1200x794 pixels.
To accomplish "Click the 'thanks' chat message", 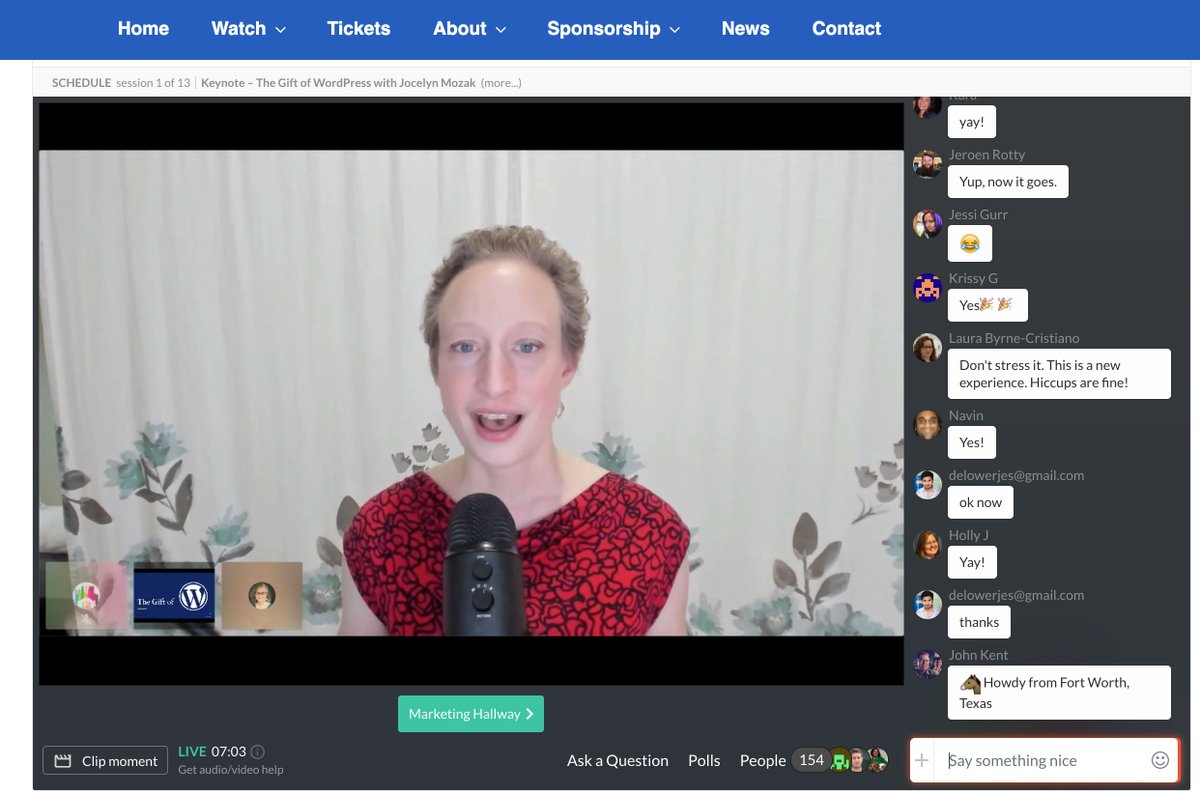I will click(x=979, y=622).
